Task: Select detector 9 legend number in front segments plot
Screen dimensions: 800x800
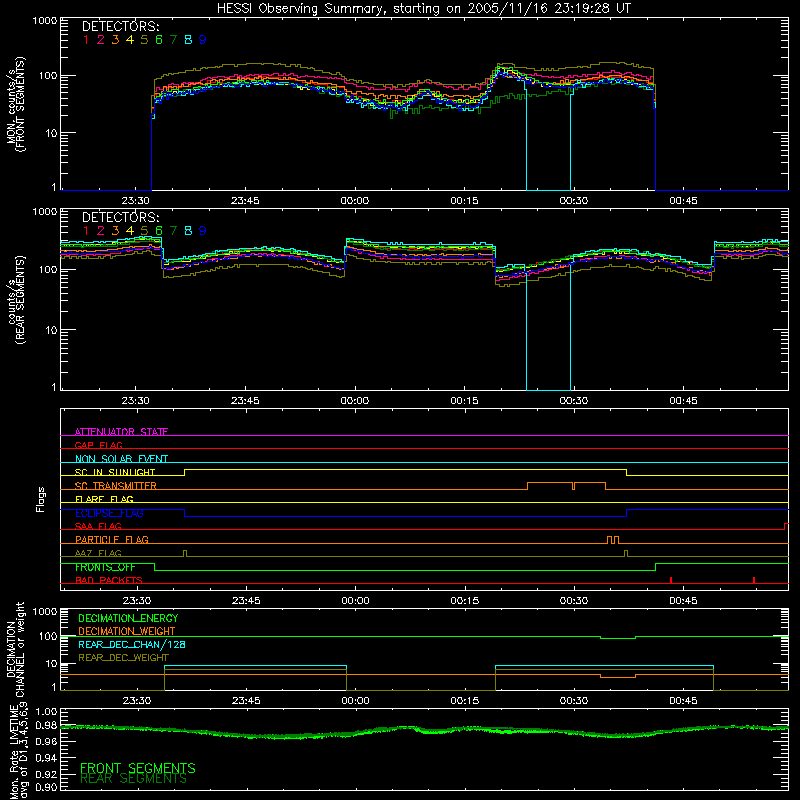Action: point(203,40)
